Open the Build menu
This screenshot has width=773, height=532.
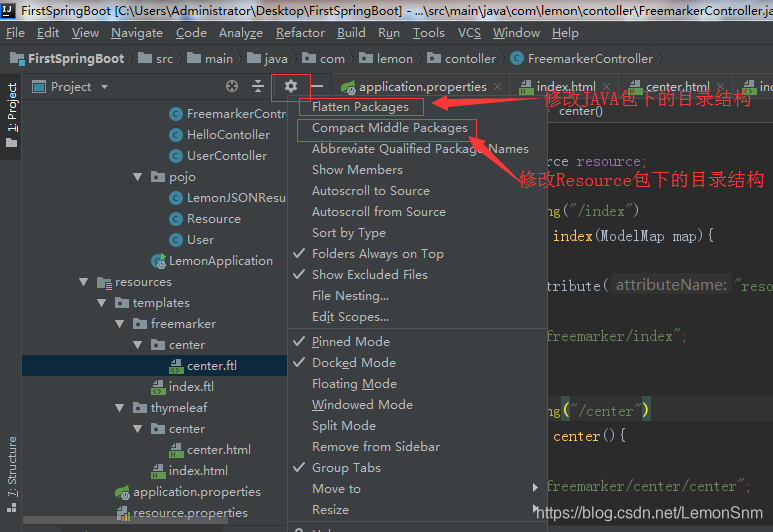point(351,33)
